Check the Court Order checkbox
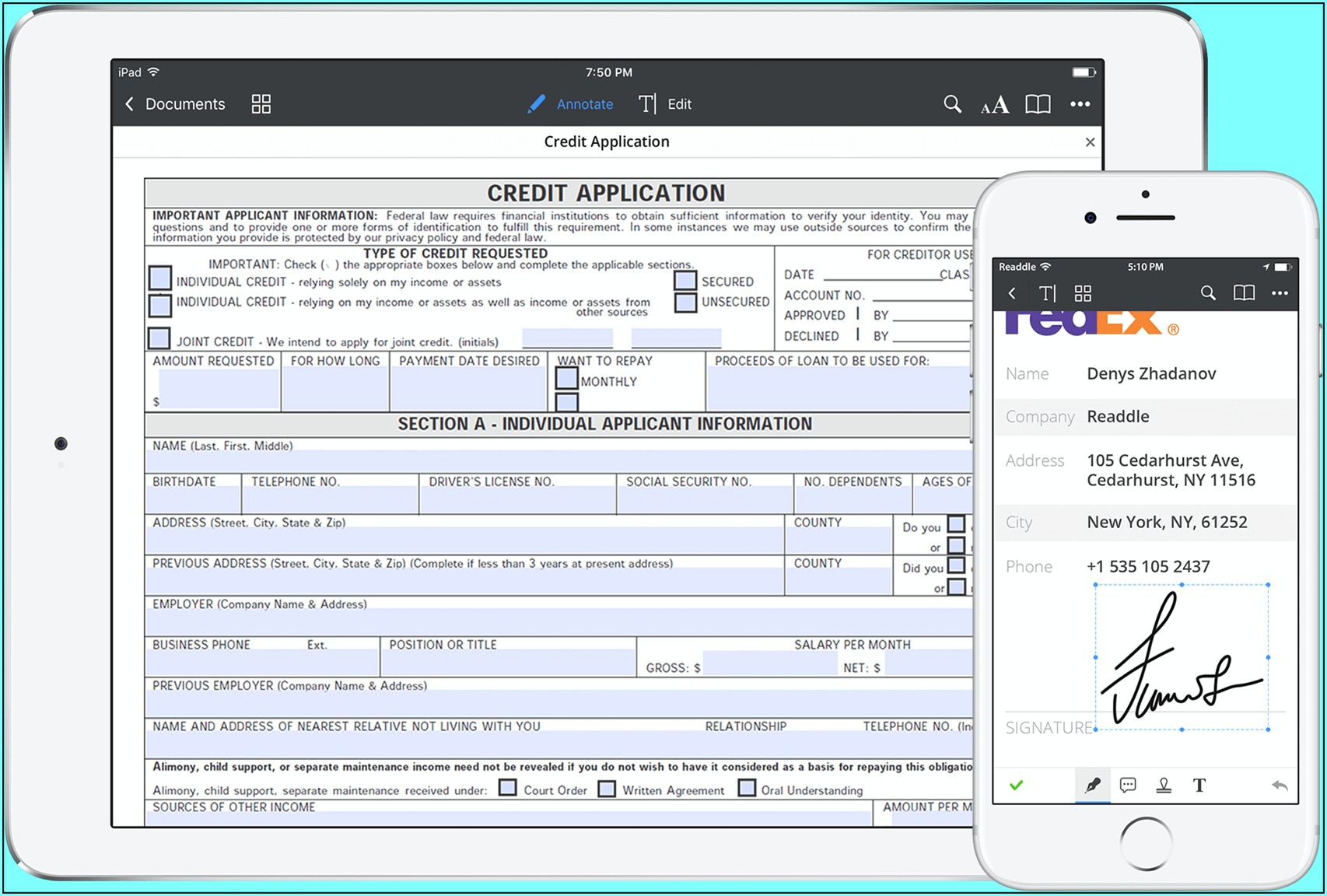The width and height of the screenshot is (1327, 896). tap(508, 788)
